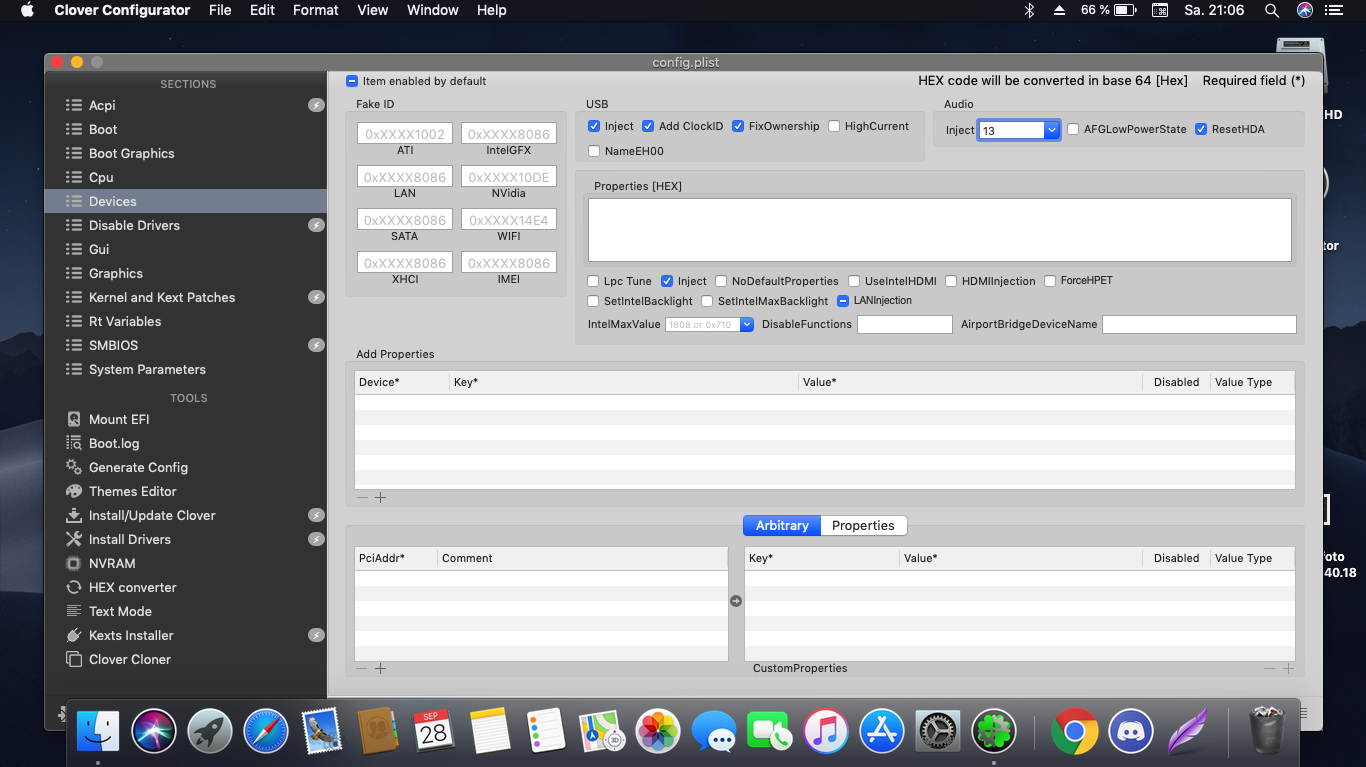Click the Generate Config gear icon
The width and height of the screenshot is (1366, 767).
[73, 467]
